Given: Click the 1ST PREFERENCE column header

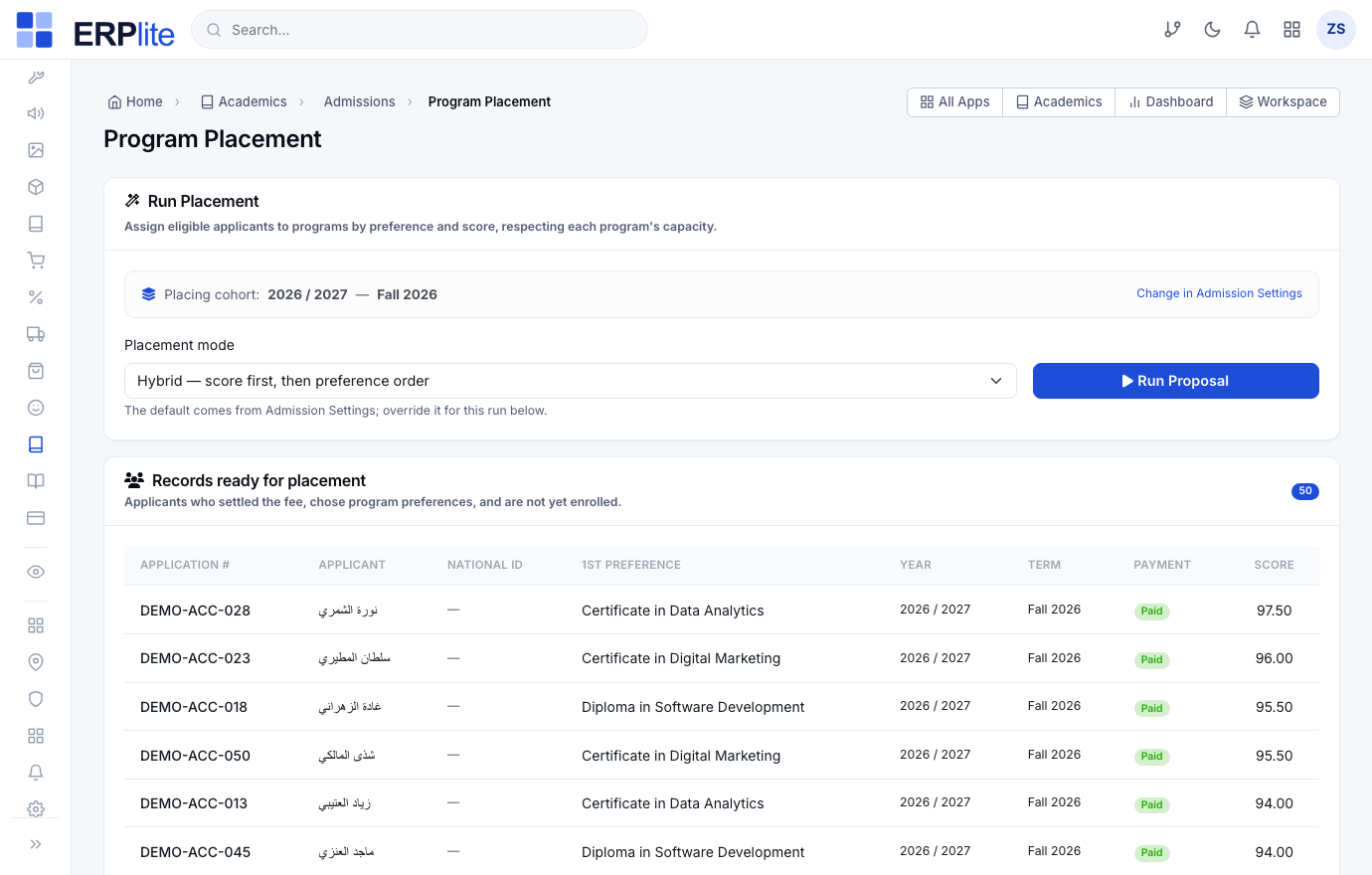Looking at the screenshot, I should [631, 565].
